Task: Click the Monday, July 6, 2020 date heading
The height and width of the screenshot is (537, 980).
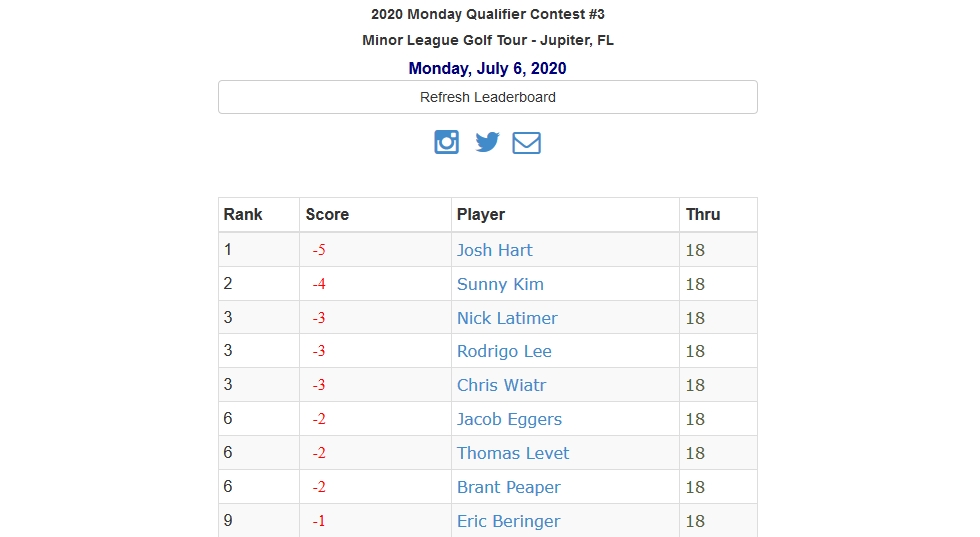Action: point(487,68)
